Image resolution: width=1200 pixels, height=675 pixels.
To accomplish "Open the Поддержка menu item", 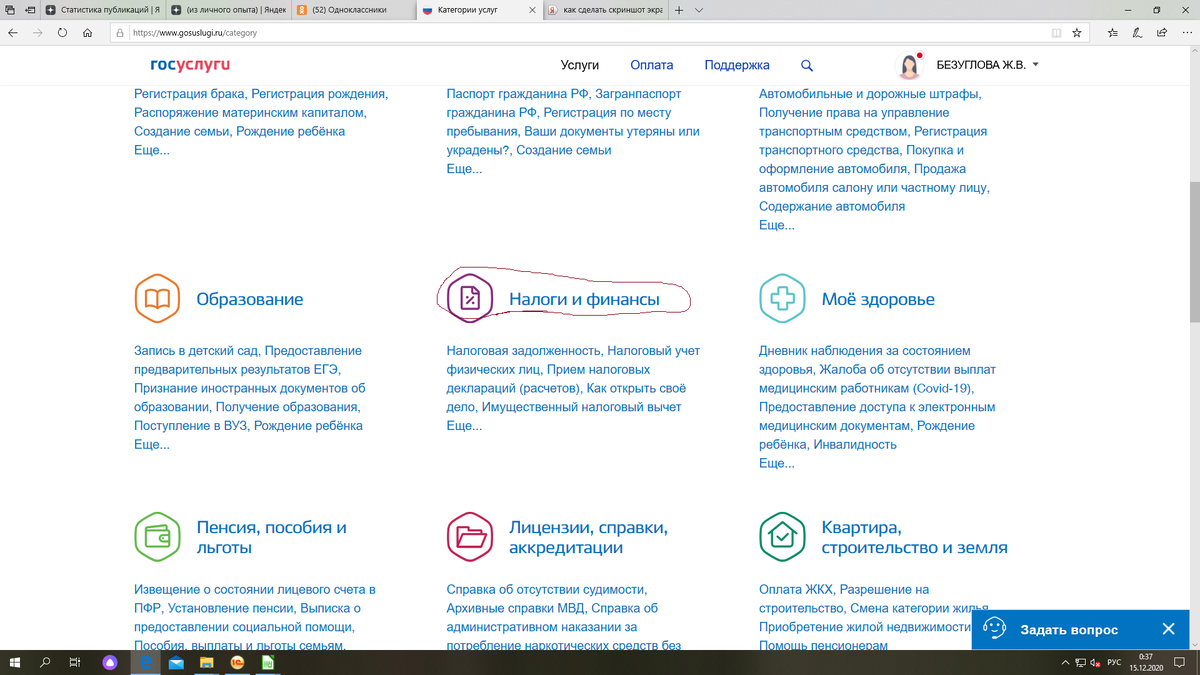I will pos(737,65).
